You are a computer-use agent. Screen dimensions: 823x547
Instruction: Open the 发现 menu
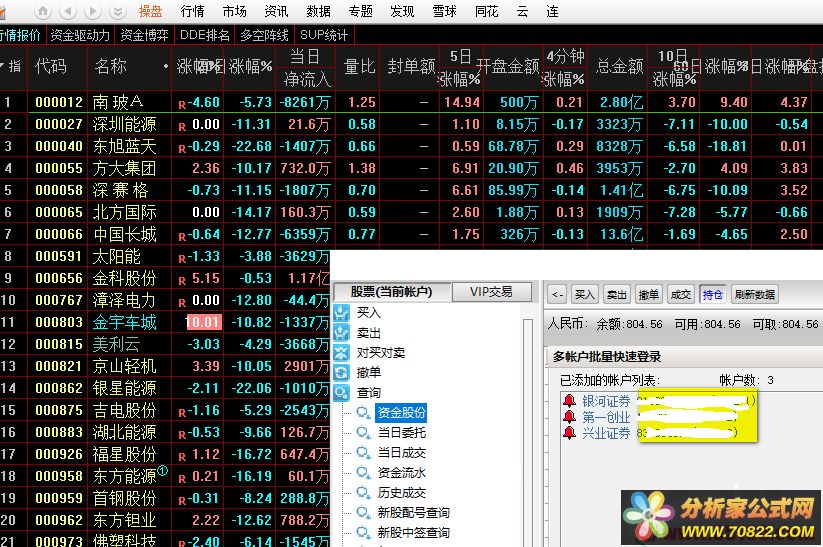pos(403,11)
